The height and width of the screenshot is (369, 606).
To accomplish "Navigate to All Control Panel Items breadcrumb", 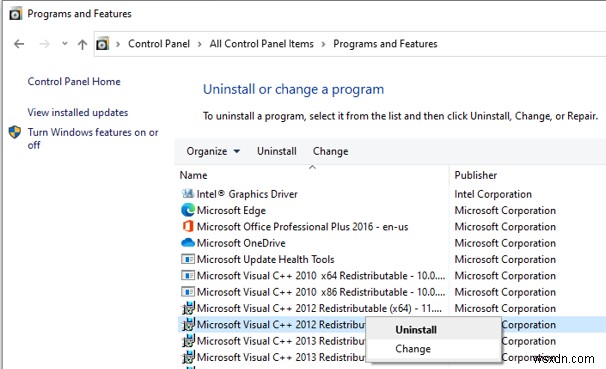I will click(x=262, y=44).
